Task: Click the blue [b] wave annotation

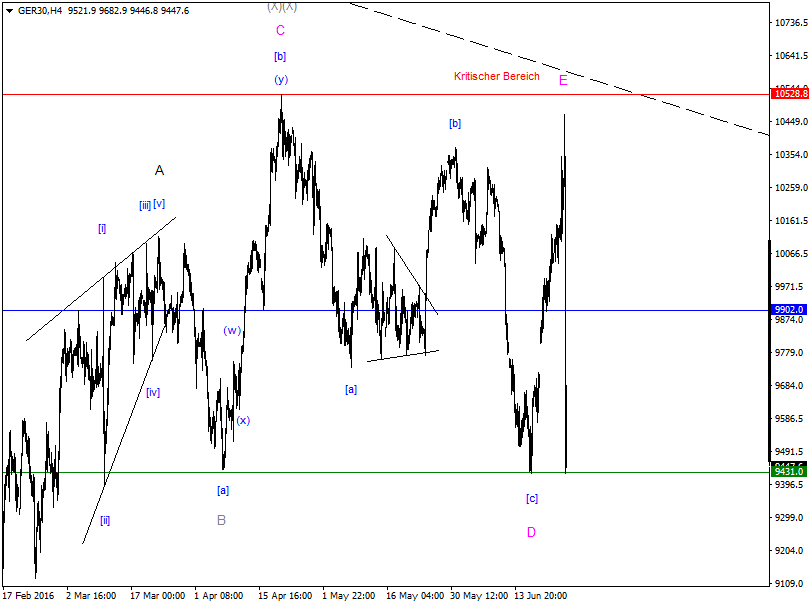Action: 456,123
